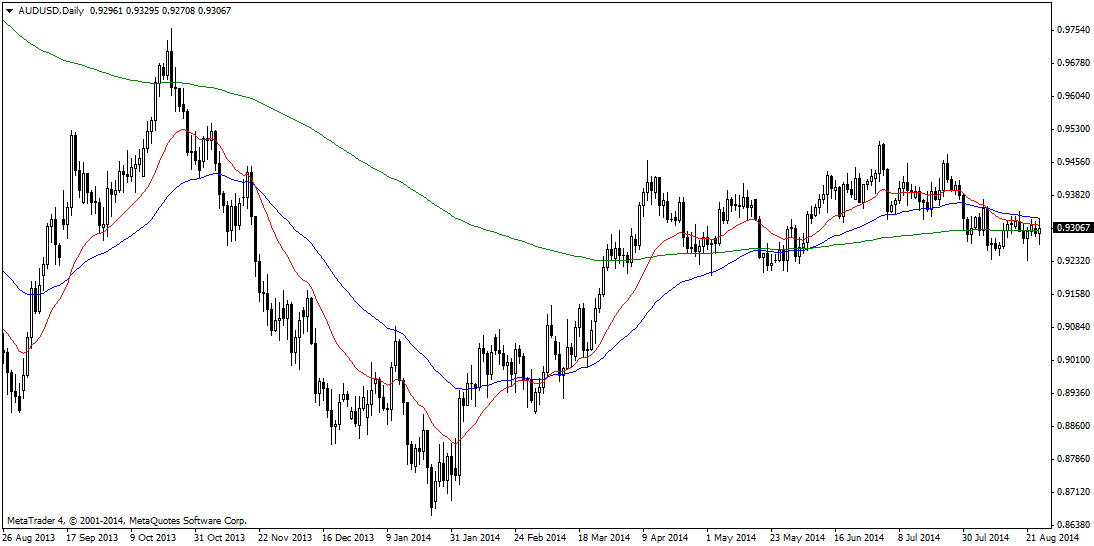Select the green moving average line
Viewport: 1094px width, 546px height.
click(x=400, y=186)
